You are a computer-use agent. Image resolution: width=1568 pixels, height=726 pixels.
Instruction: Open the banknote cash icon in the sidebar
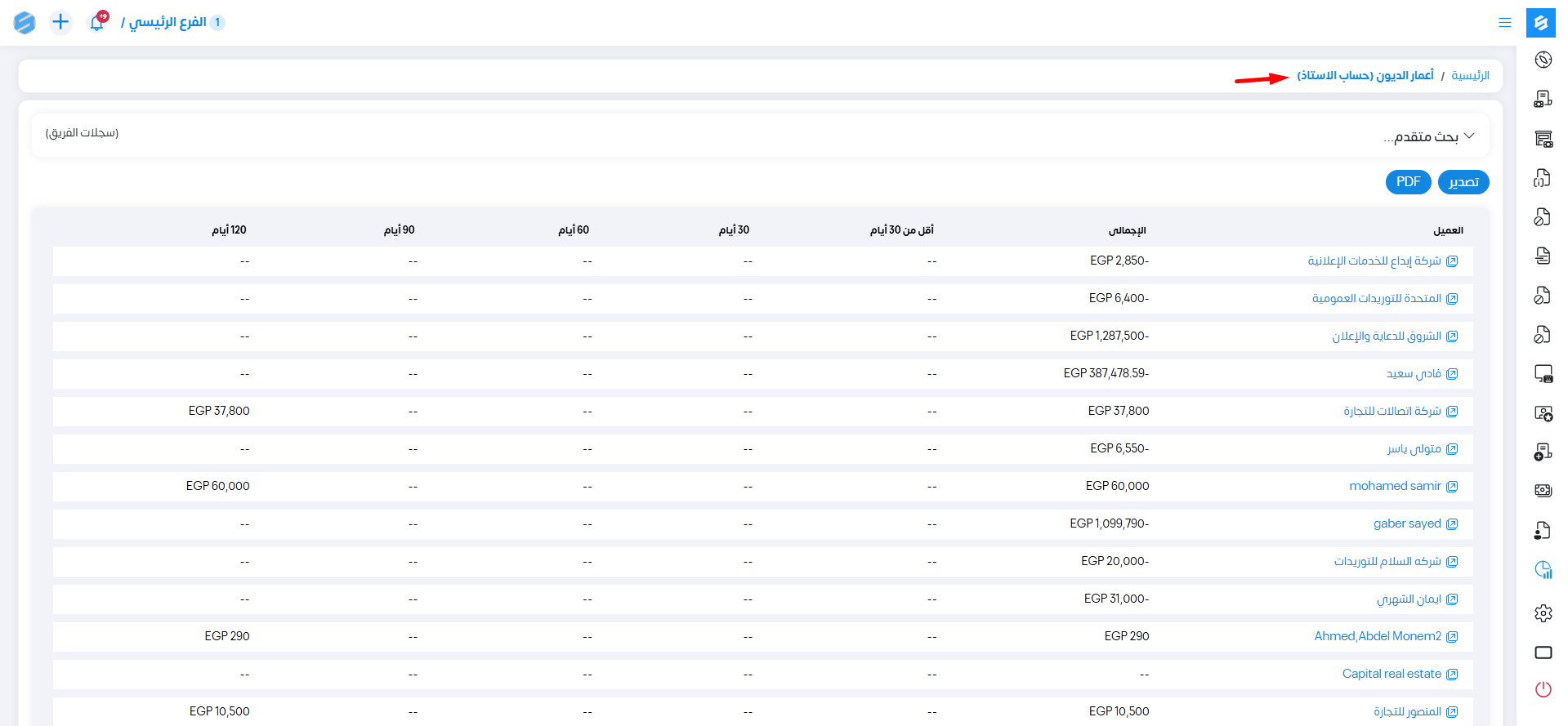tap(1543, 491)
